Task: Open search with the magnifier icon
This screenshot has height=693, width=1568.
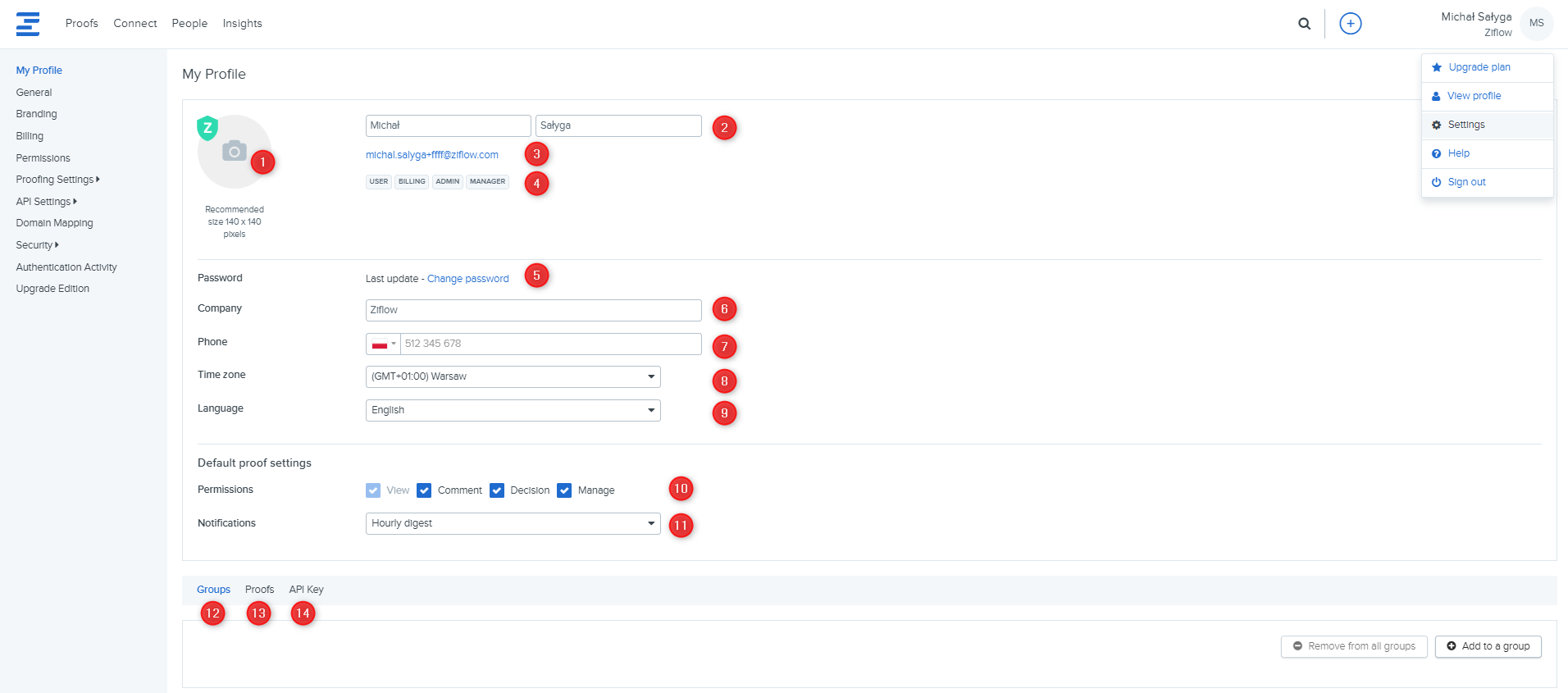Action: click(x=1304, y=24)
